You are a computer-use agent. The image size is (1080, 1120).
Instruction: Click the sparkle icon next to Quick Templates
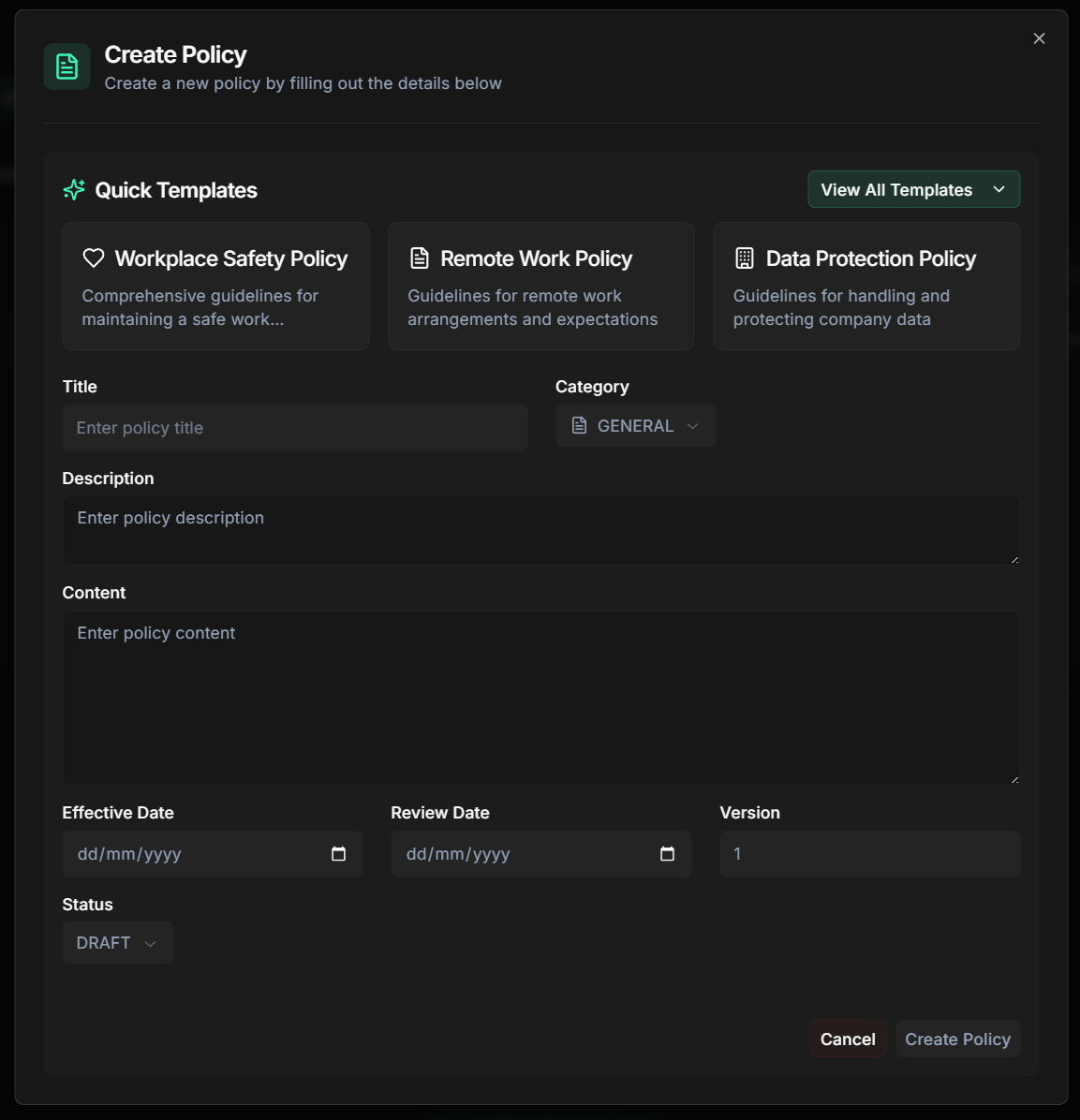click(x=73, y=189)
